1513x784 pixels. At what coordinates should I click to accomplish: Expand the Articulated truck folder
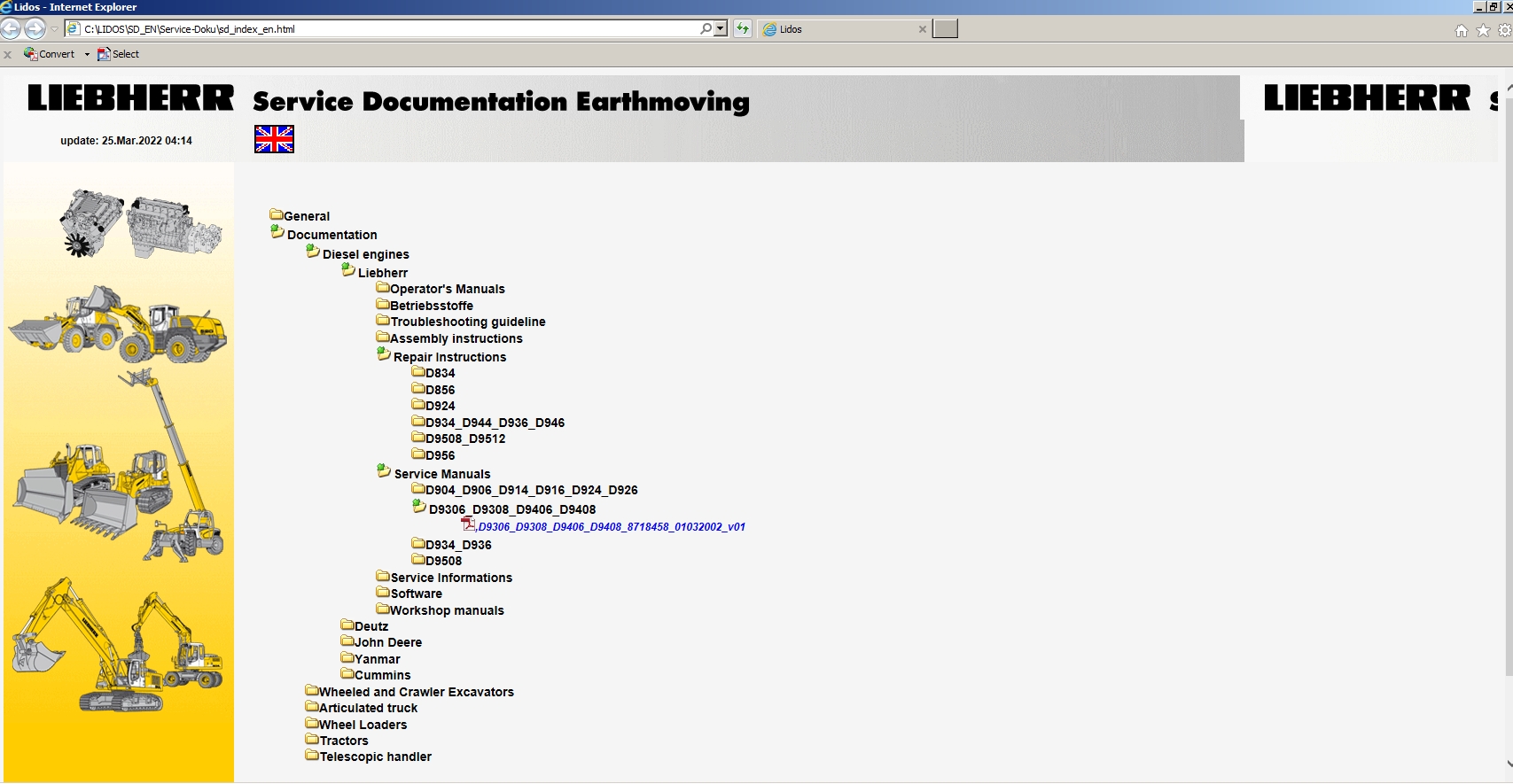[362, 708]
